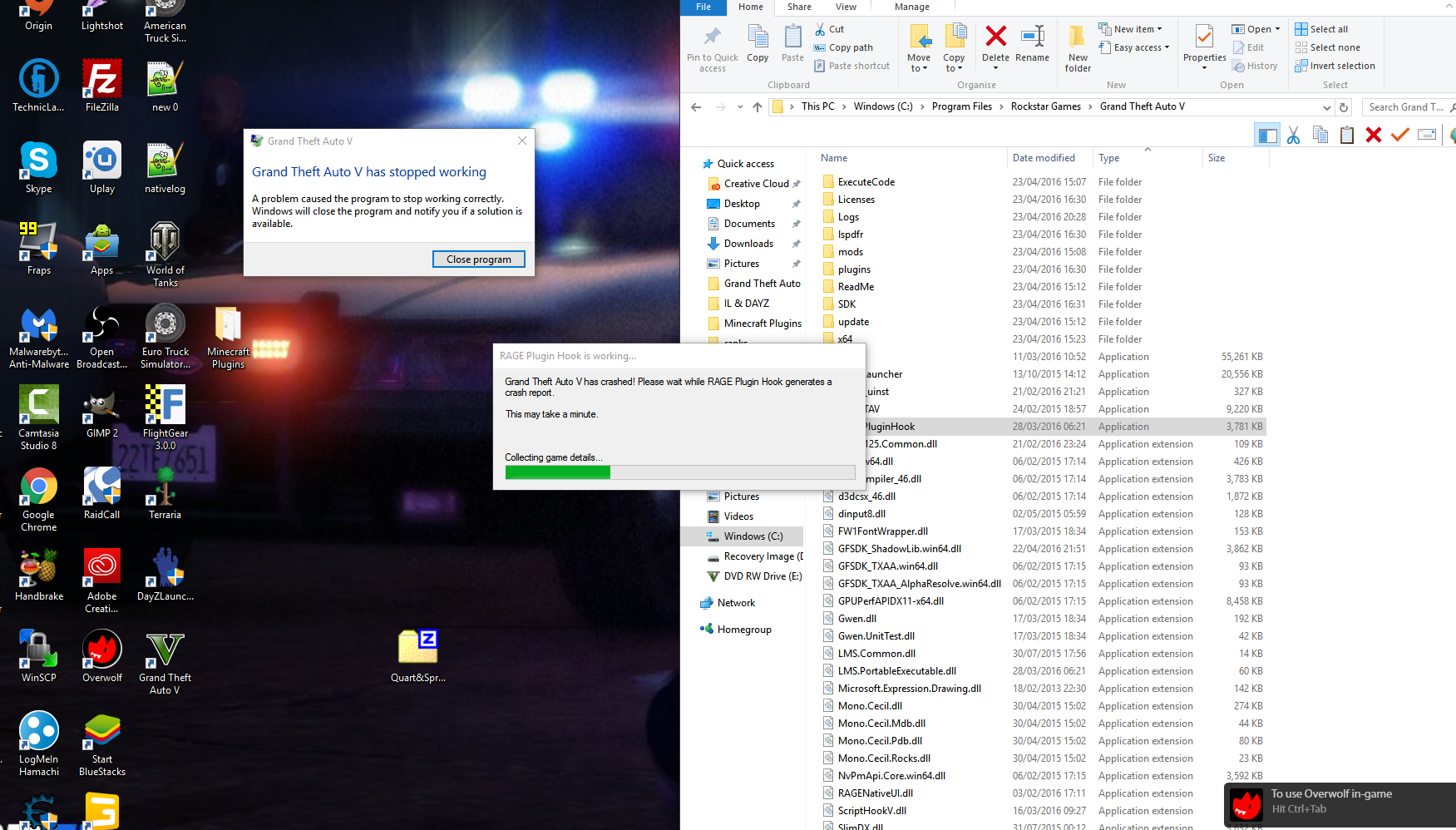Image resolution: width=1456 pixels, height=830 pixels.
Task: Open Open Broadcaster desktop shortcut
Action: 102,336
